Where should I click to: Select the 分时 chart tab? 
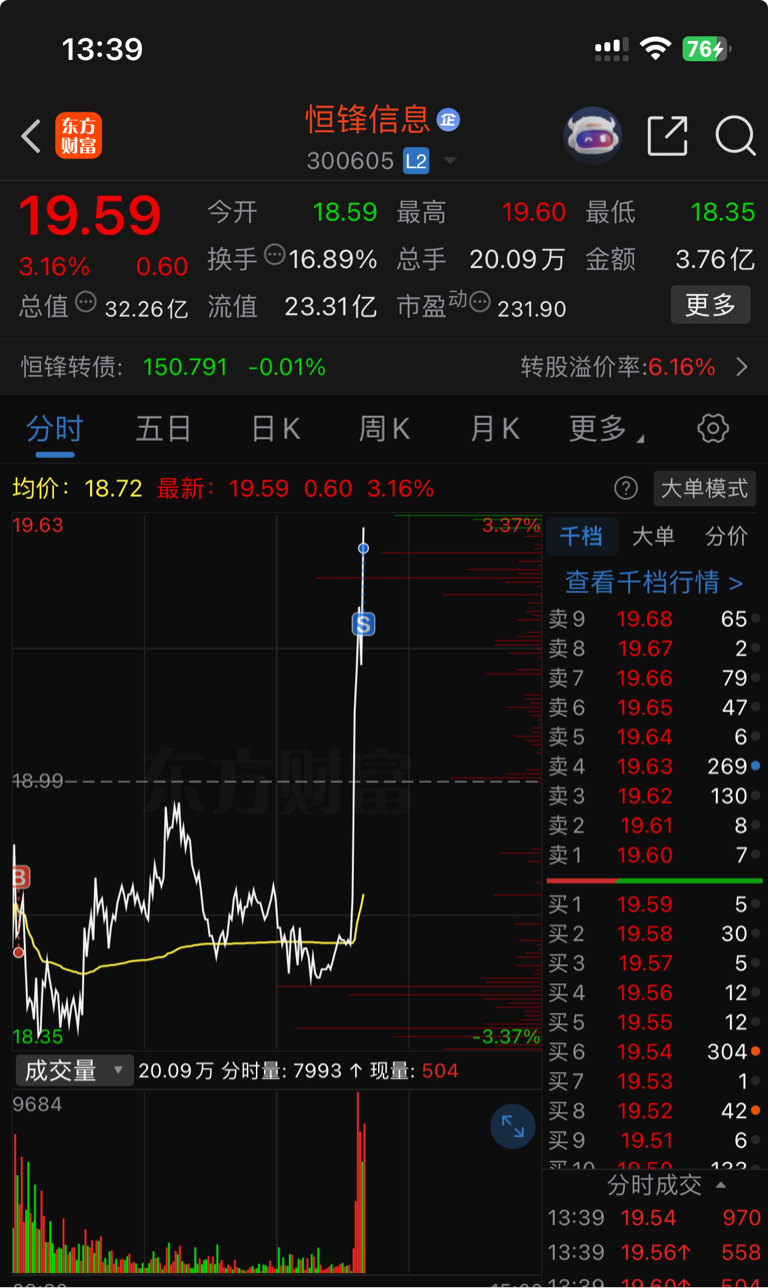[54, 429]
